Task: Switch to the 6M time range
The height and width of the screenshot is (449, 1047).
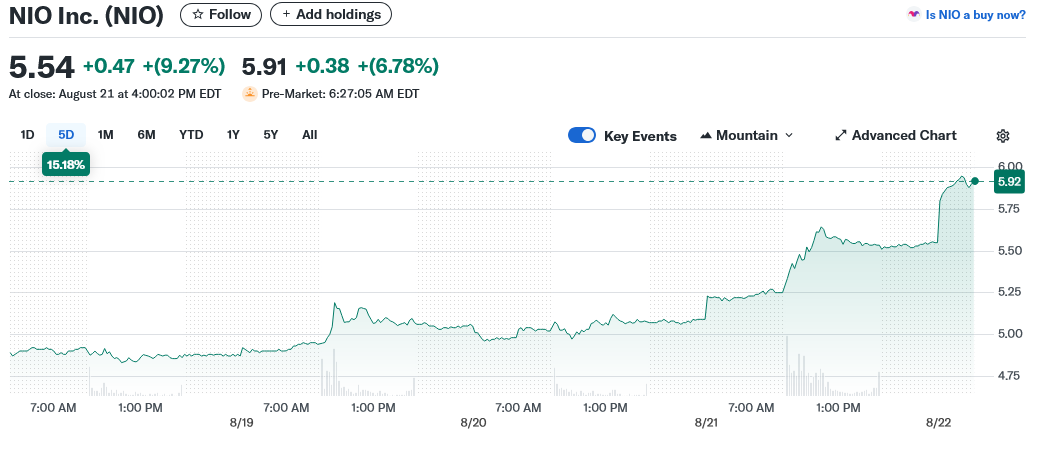Action: (x=146, y=135)
